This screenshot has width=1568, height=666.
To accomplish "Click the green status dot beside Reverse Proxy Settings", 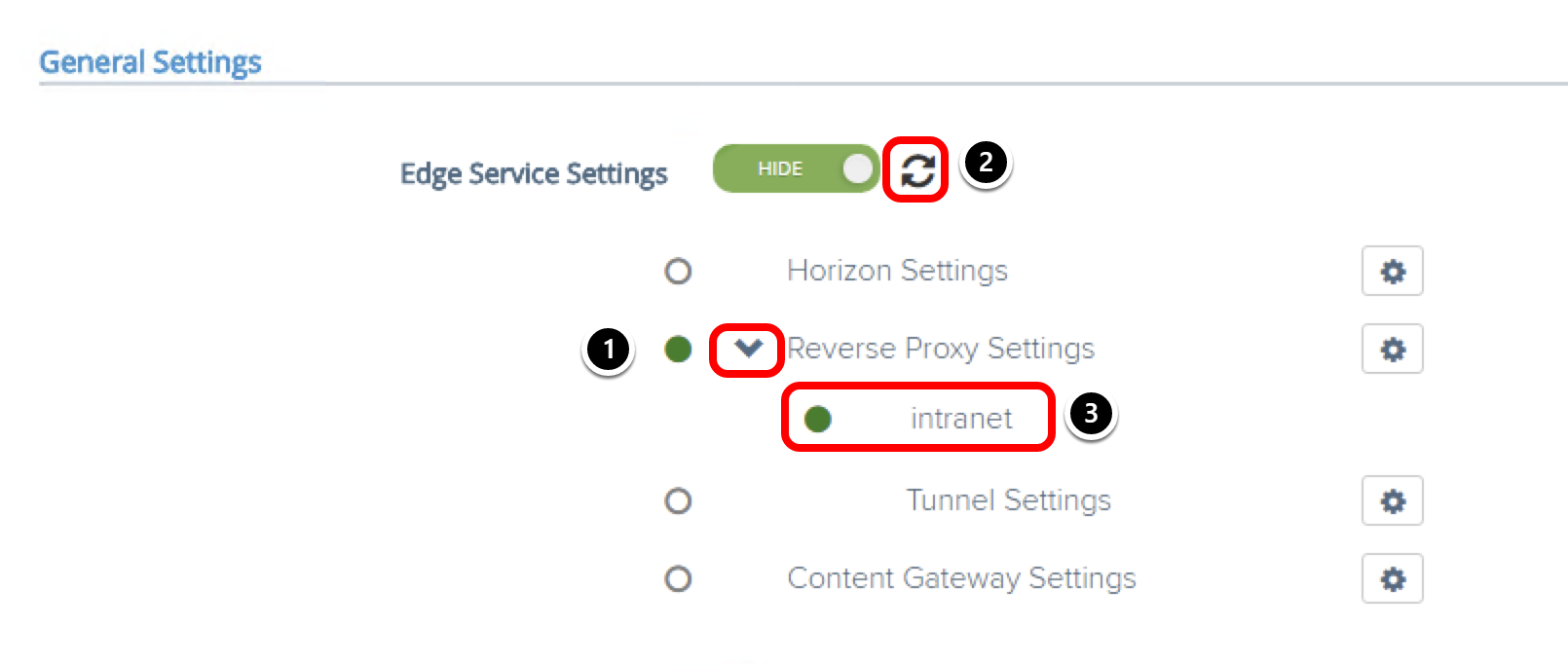I will (x=678, y=349).
